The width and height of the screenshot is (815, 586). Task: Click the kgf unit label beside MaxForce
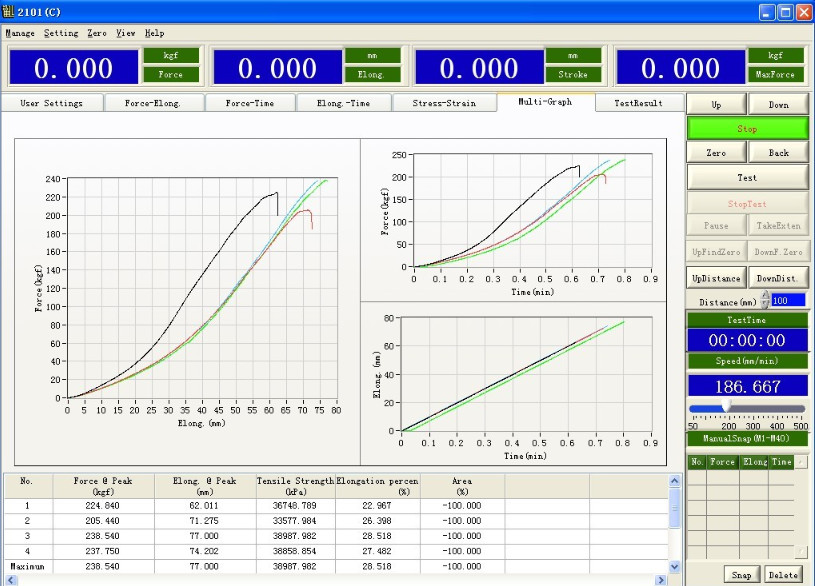click(775, 55)
